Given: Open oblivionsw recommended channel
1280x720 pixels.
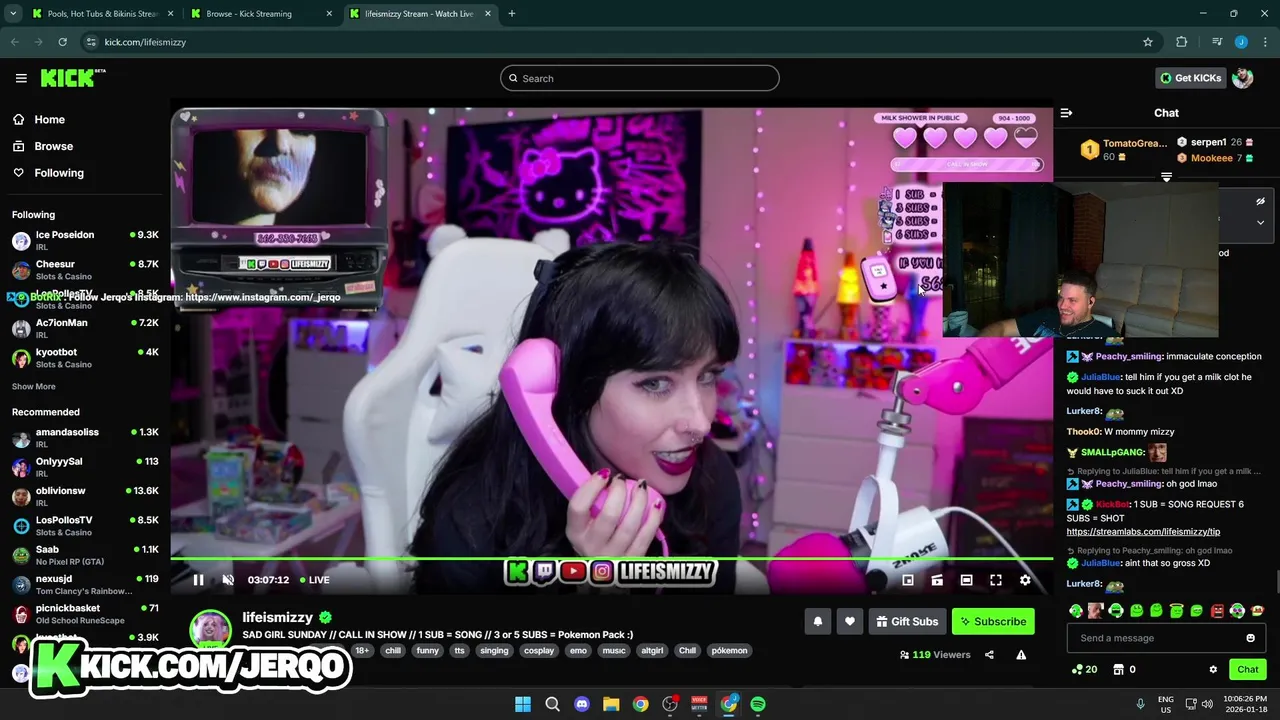Looking at the screenshot, I should coord(85,496).
